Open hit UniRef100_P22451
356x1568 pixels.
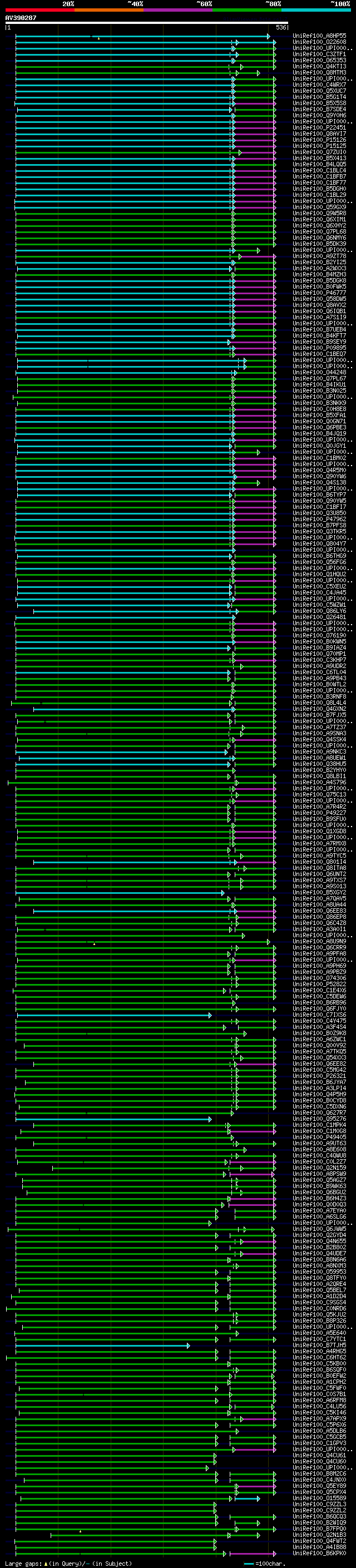tap(319, 128)
